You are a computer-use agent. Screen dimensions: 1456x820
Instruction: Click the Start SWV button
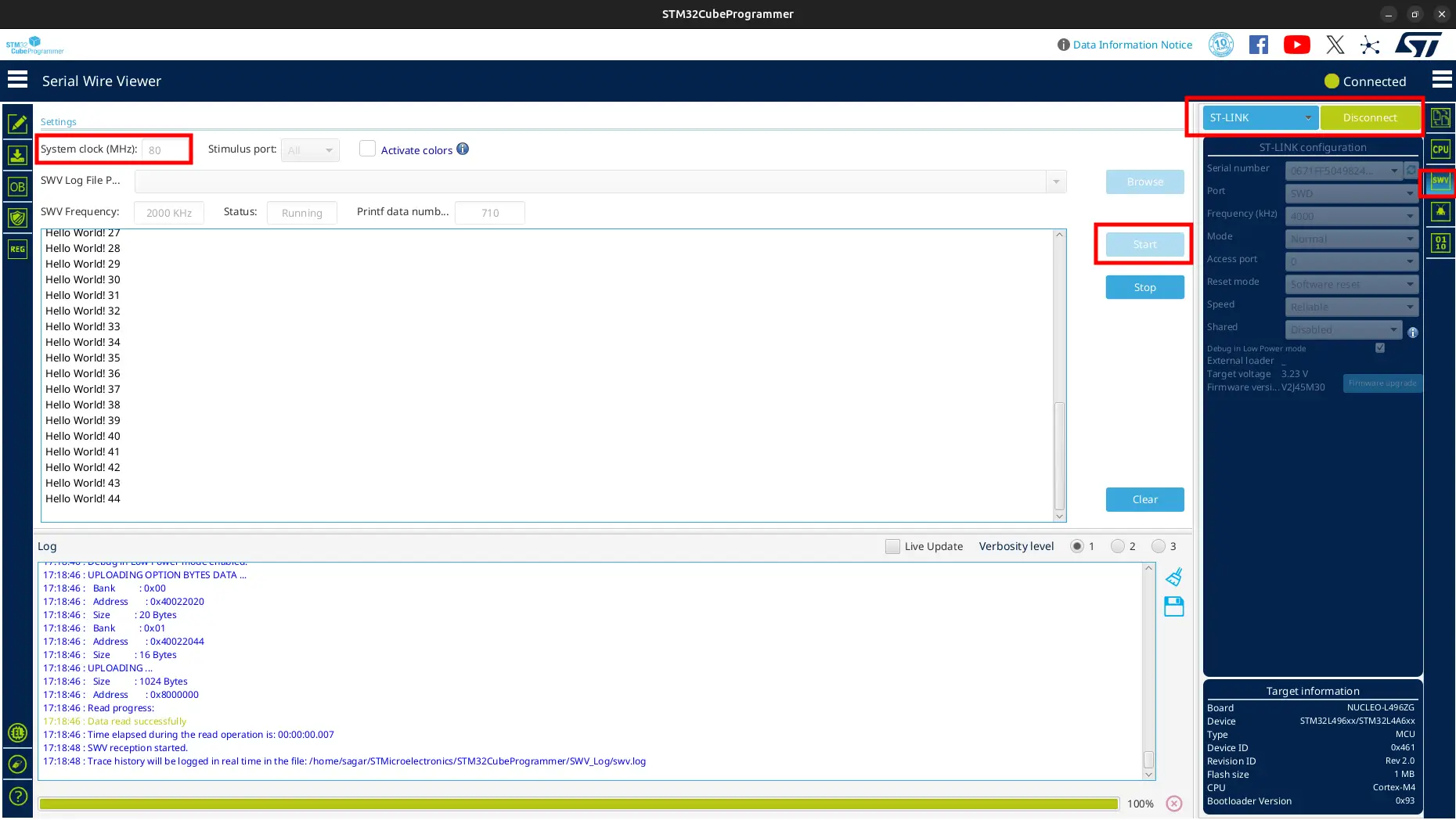tap(1144, 244)
